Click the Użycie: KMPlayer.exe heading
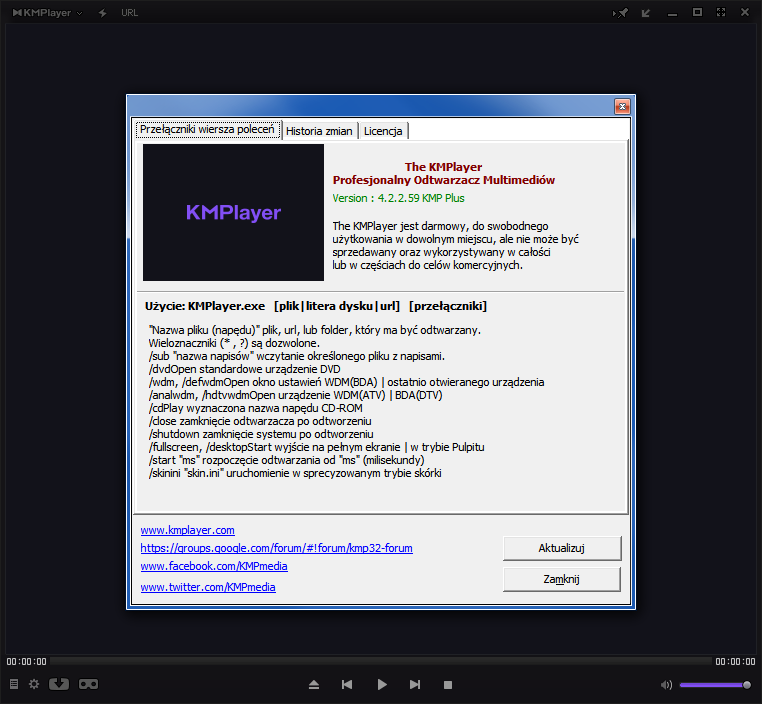The height and width of the screenshot is (704, 762). coord(316,306)
